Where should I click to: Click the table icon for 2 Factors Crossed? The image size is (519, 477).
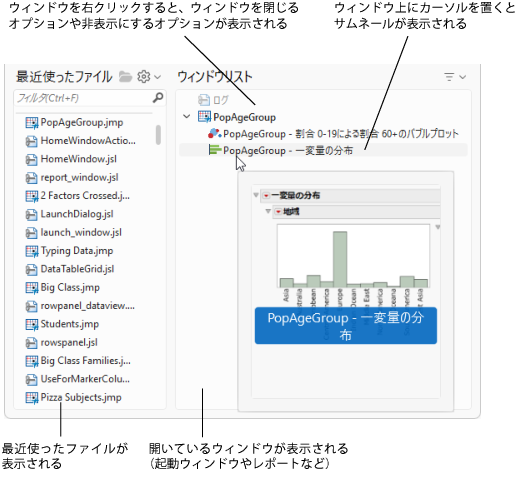(32, 196)
